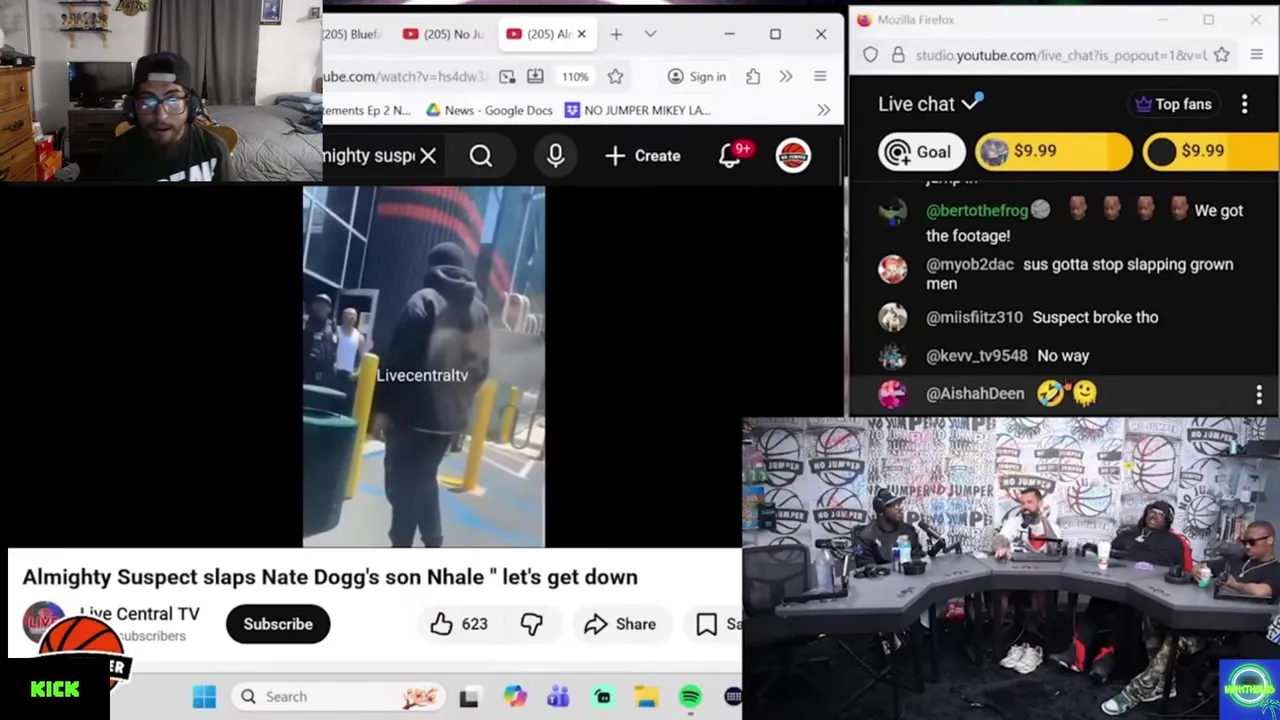Like the video with 623 likes

tap(459, 624)
